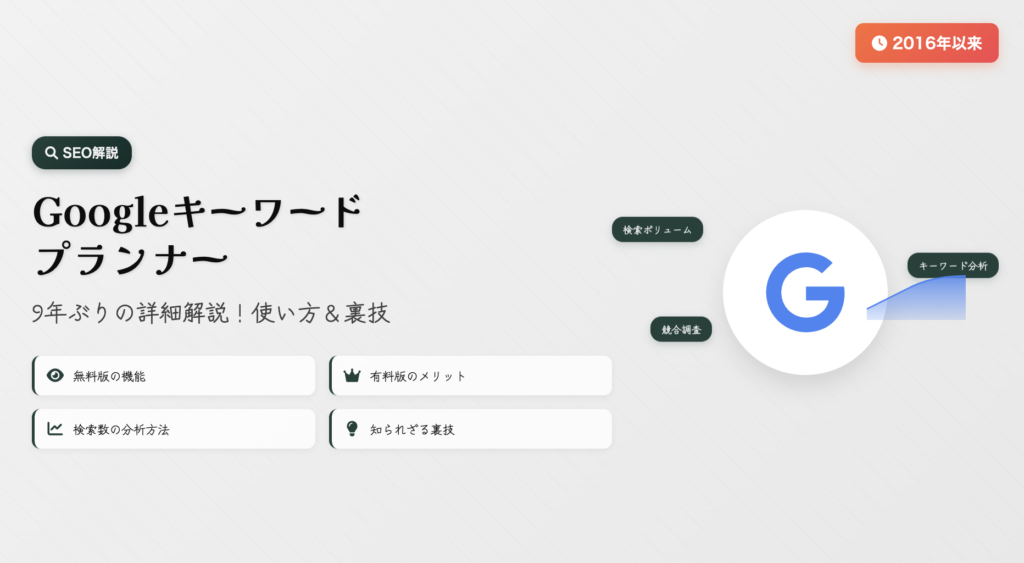Click the line chart icon for 検索数の分析方法

pos(55,429)
